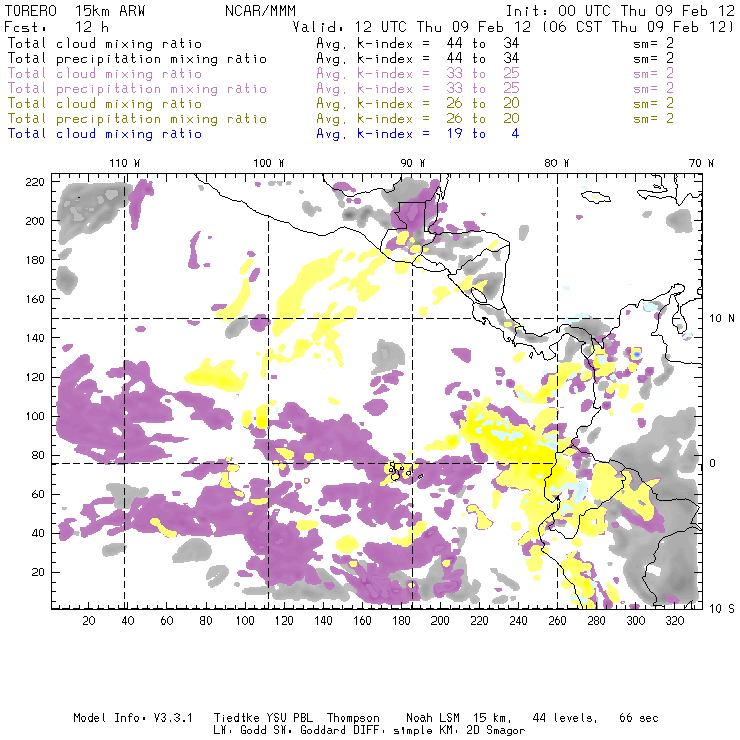Click the vertical-axis "20" tick label
Screen dimensions: 740x740
[38, 572]
